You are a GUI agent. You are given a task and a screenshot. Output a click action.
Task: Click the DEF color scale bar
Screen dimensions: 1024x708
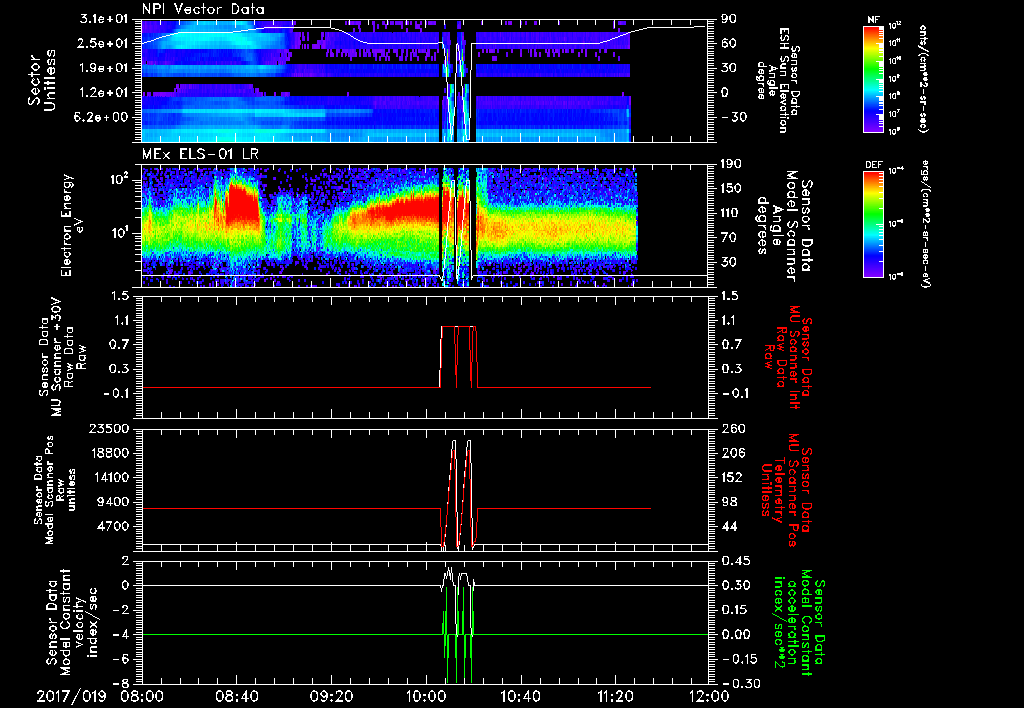(x=873, y=223)
